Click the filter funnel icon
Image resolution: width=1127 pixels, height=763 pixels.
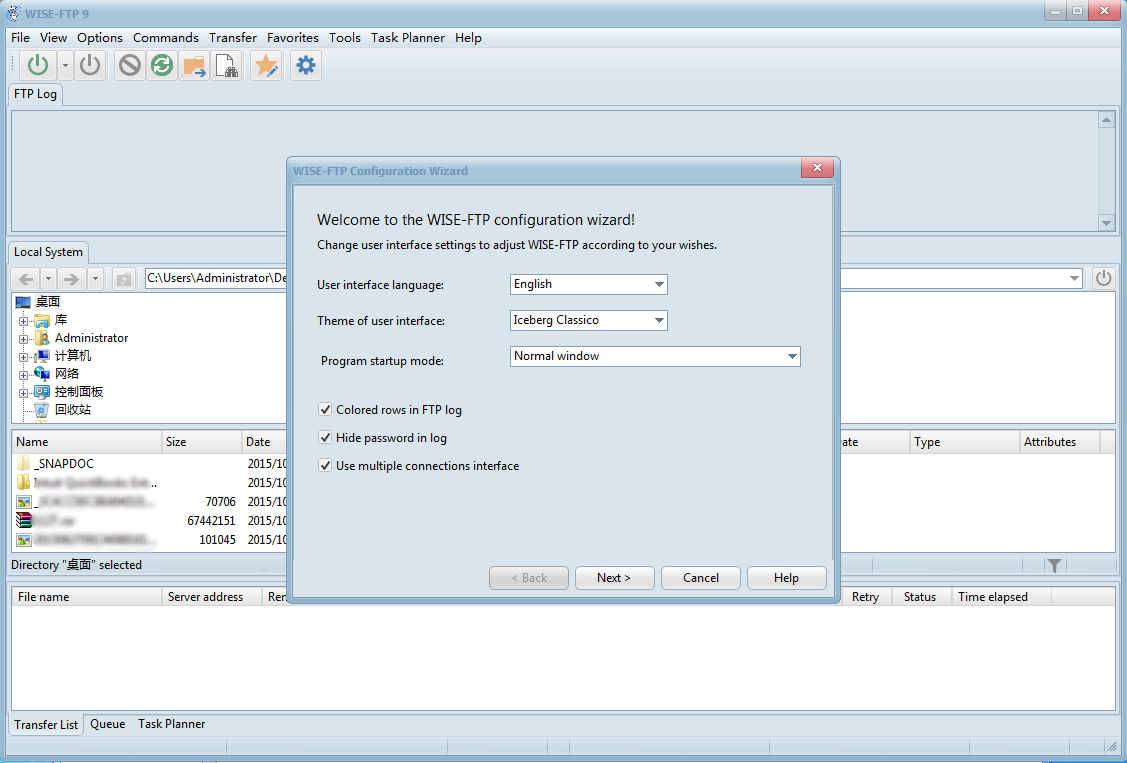pos(1054,565)
